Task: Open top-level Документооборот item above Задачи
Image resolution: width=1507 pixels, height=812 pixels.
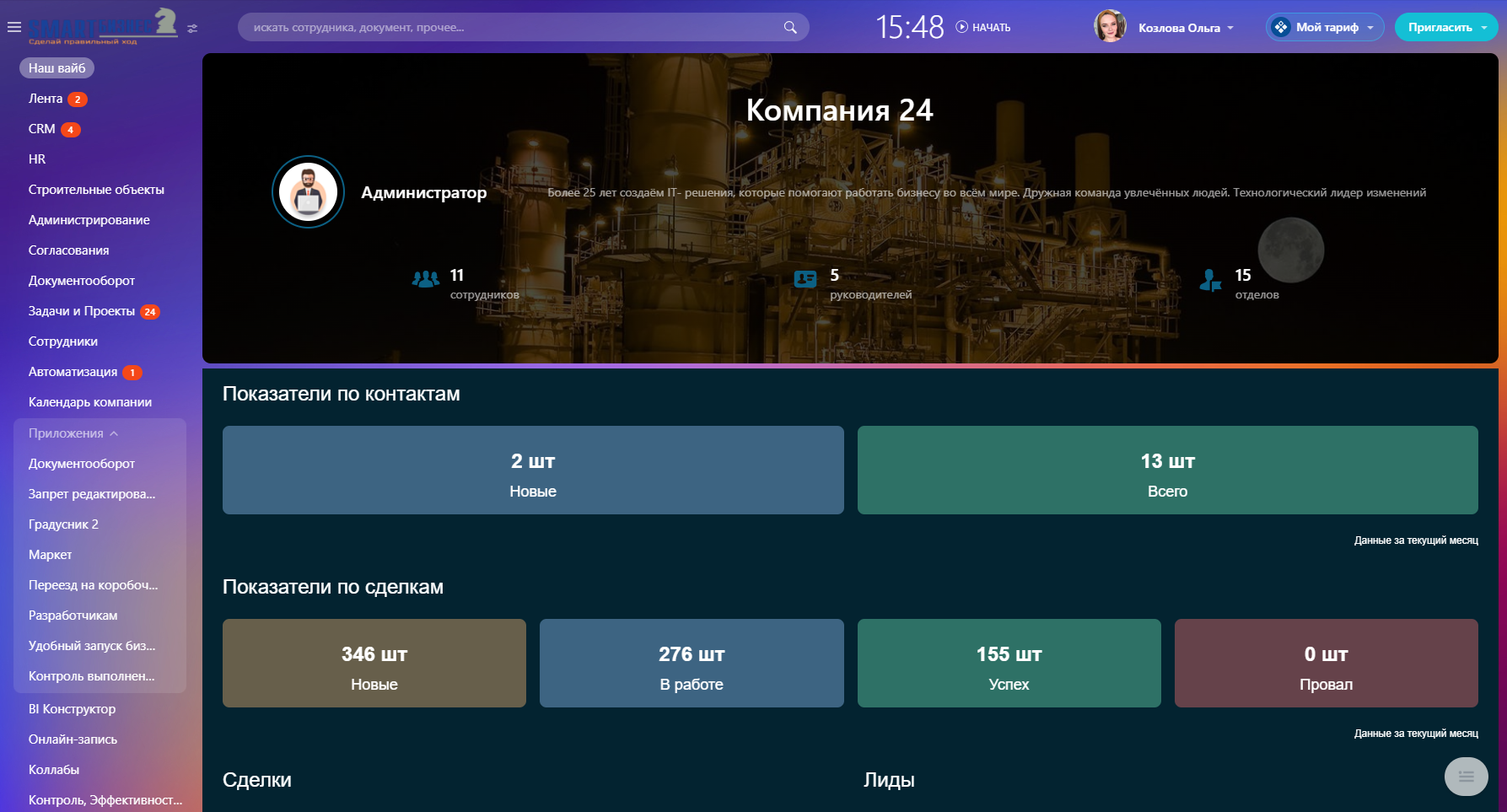Action: click(82, 281)
